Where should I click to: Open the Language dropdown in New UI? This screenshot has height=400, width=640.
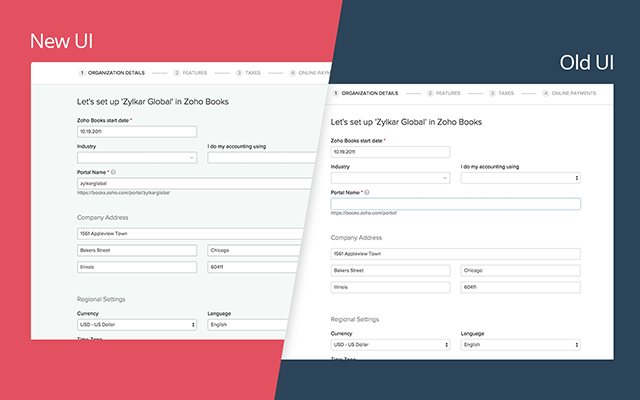click(x=249, y=324)
